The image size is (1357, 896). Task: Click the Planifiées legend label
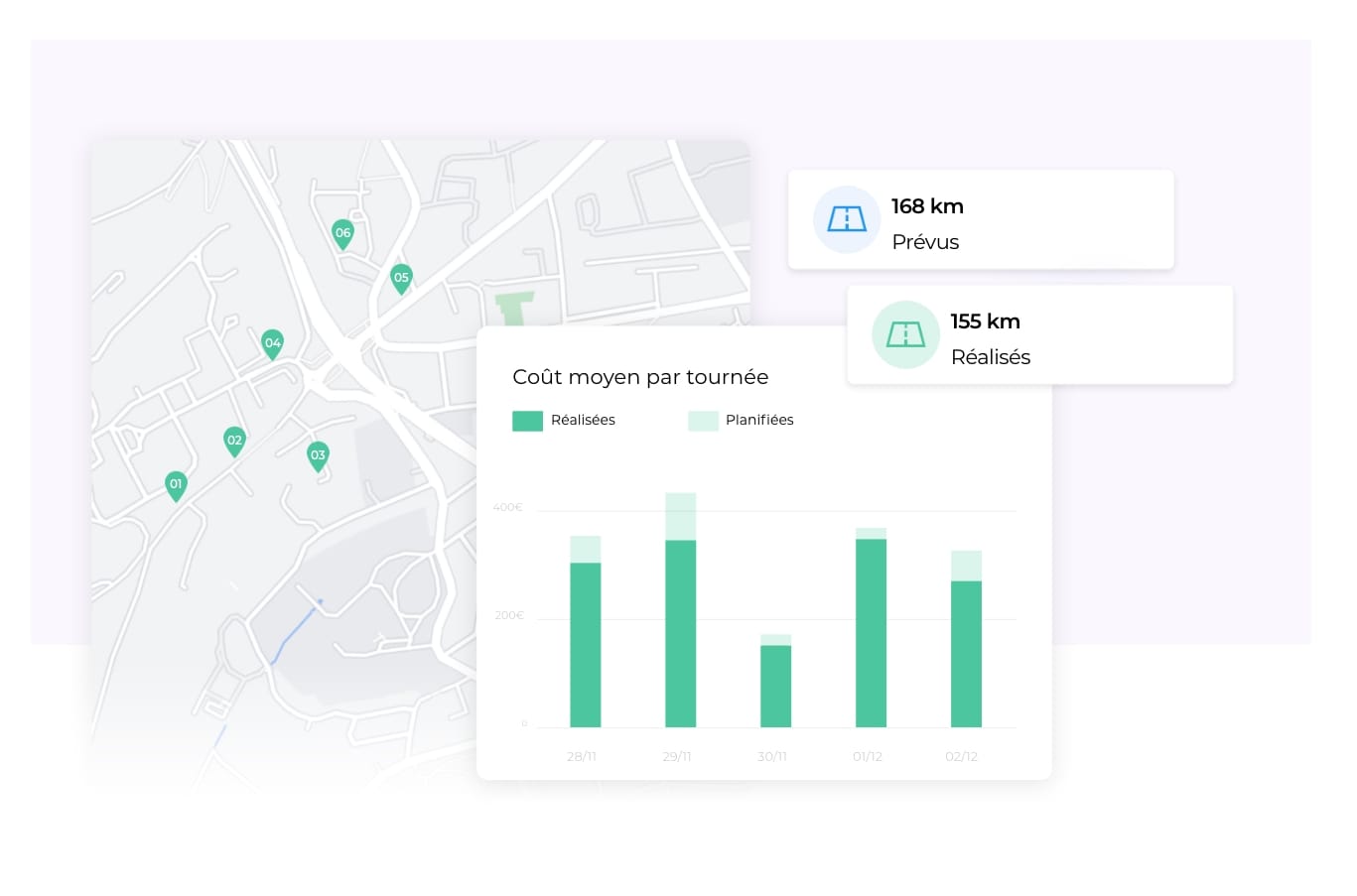759,420
